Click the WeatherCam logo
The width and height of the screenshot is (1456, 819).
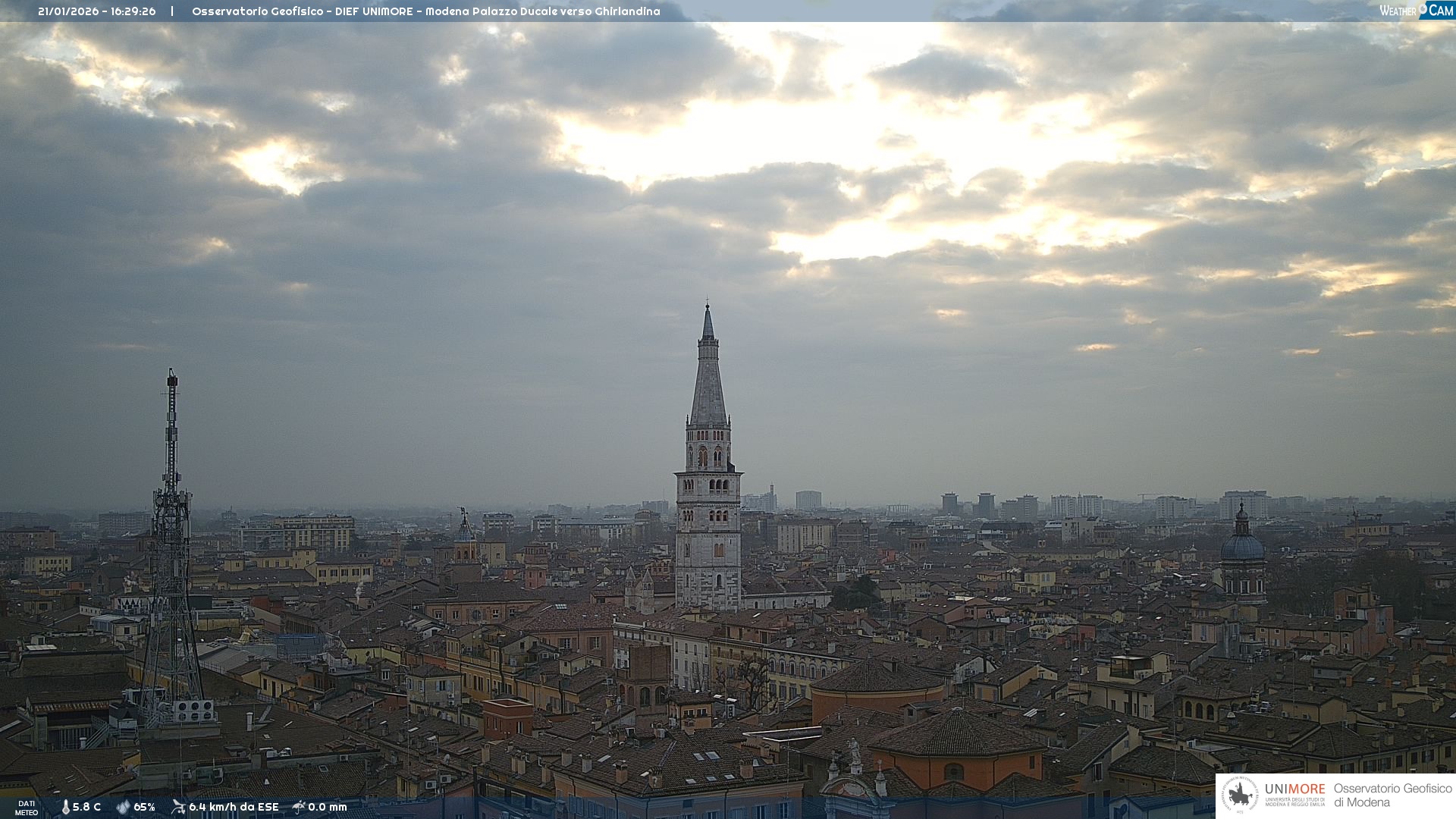(1416, 11)
